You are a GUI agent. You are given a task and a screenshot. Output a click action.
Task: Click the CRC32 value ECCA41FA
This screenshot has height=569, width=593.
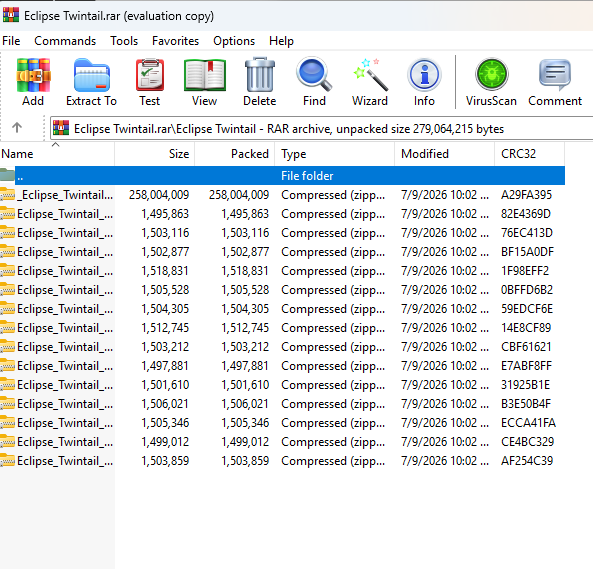(528, 423)
